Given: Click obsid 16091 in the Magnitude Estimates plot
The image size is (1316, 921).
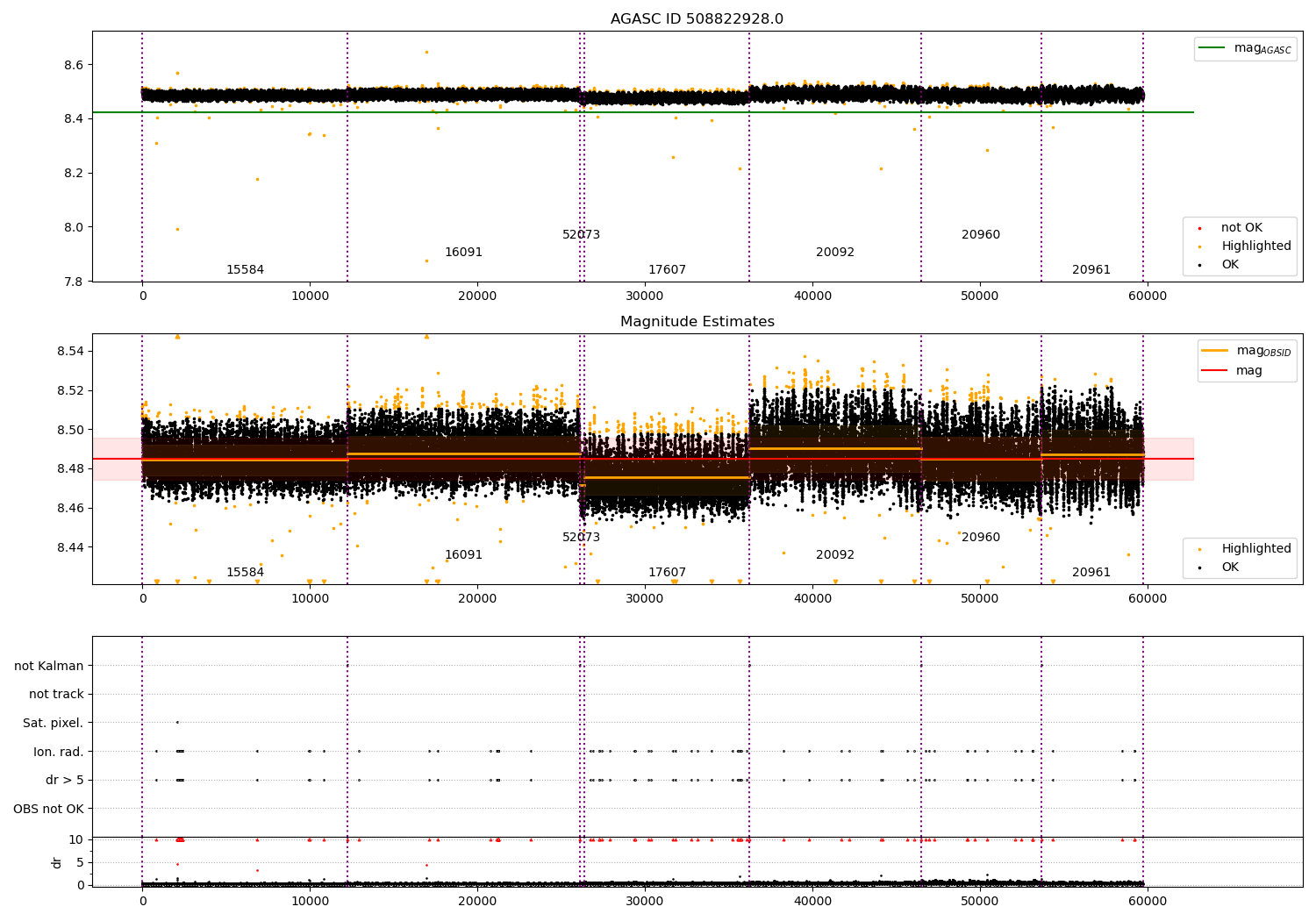Looking at the screenshot, I should click(463, 555).
